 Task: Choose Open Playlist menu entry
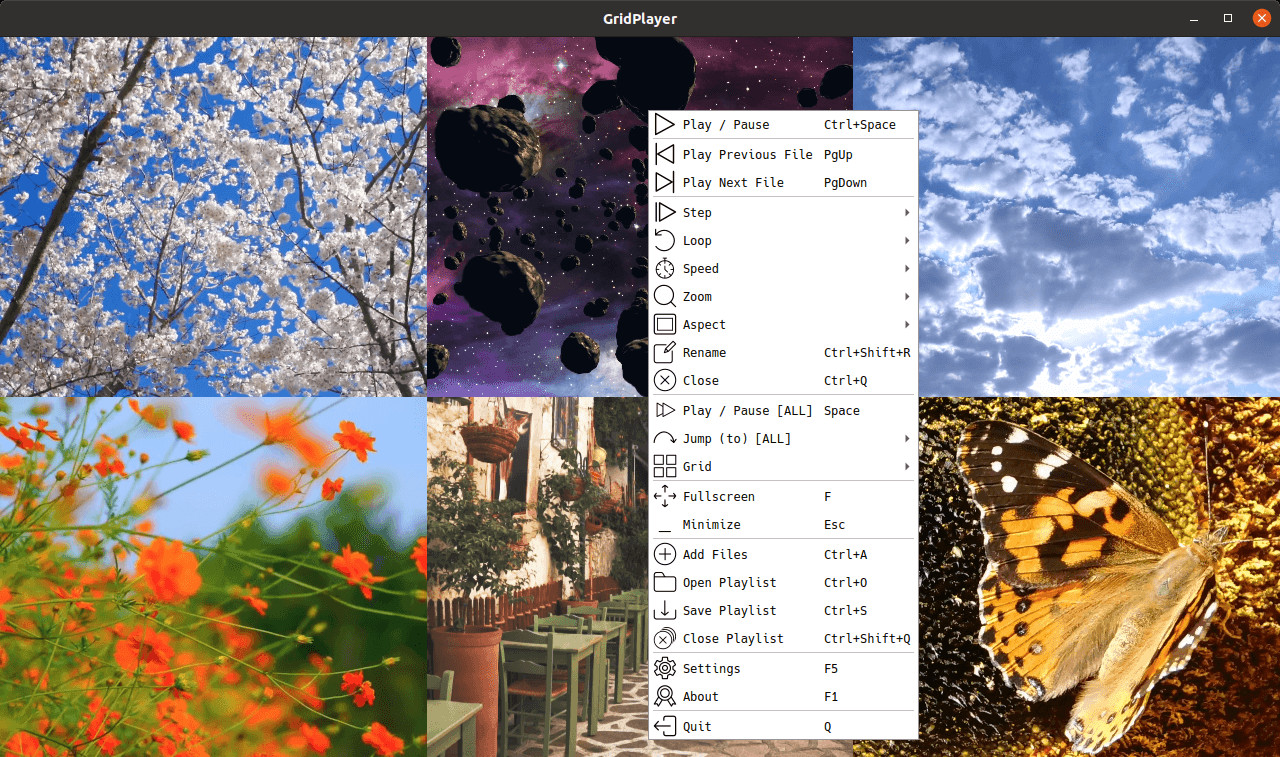pyautogui.click(x=783, y=582)
